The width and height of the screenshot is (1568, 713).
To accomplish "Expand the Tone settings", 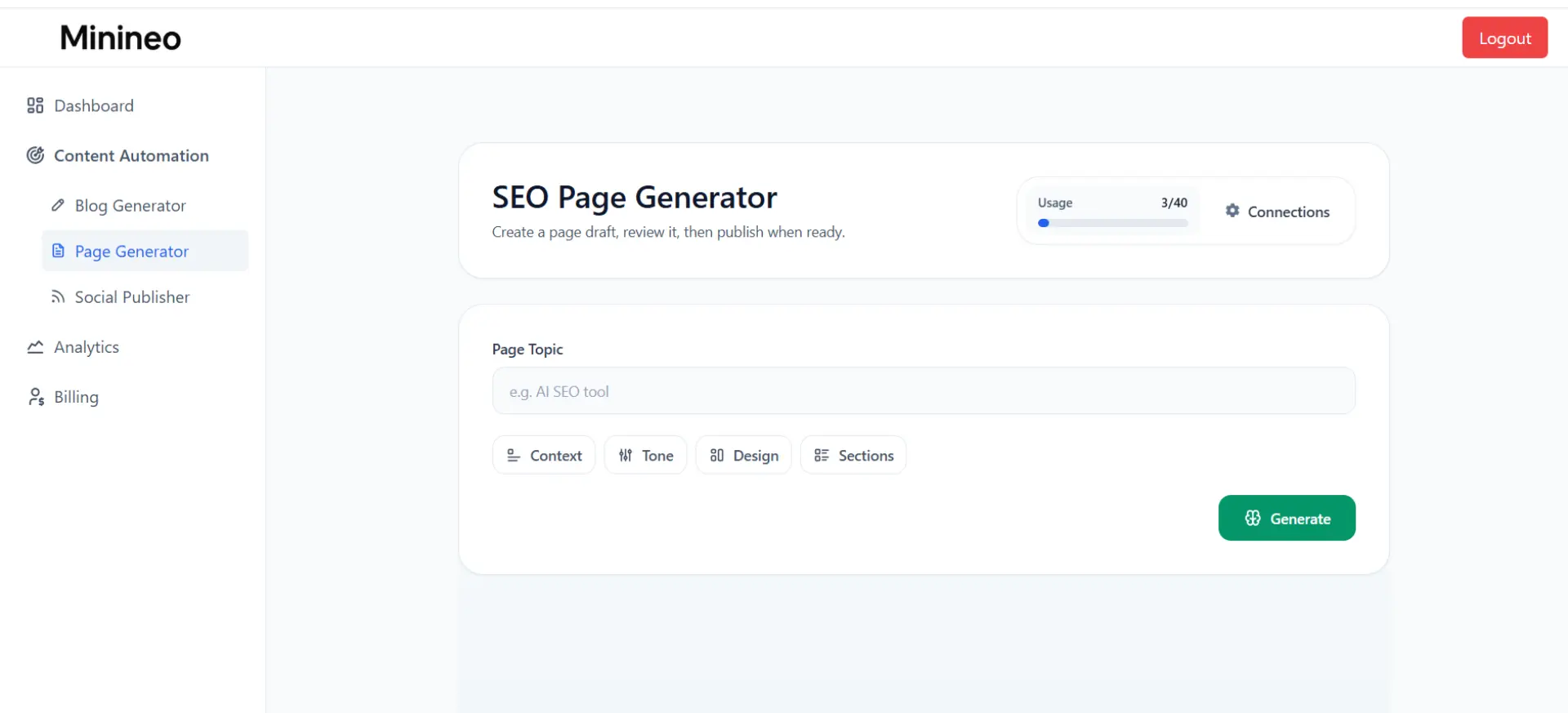I will [645, 455].
